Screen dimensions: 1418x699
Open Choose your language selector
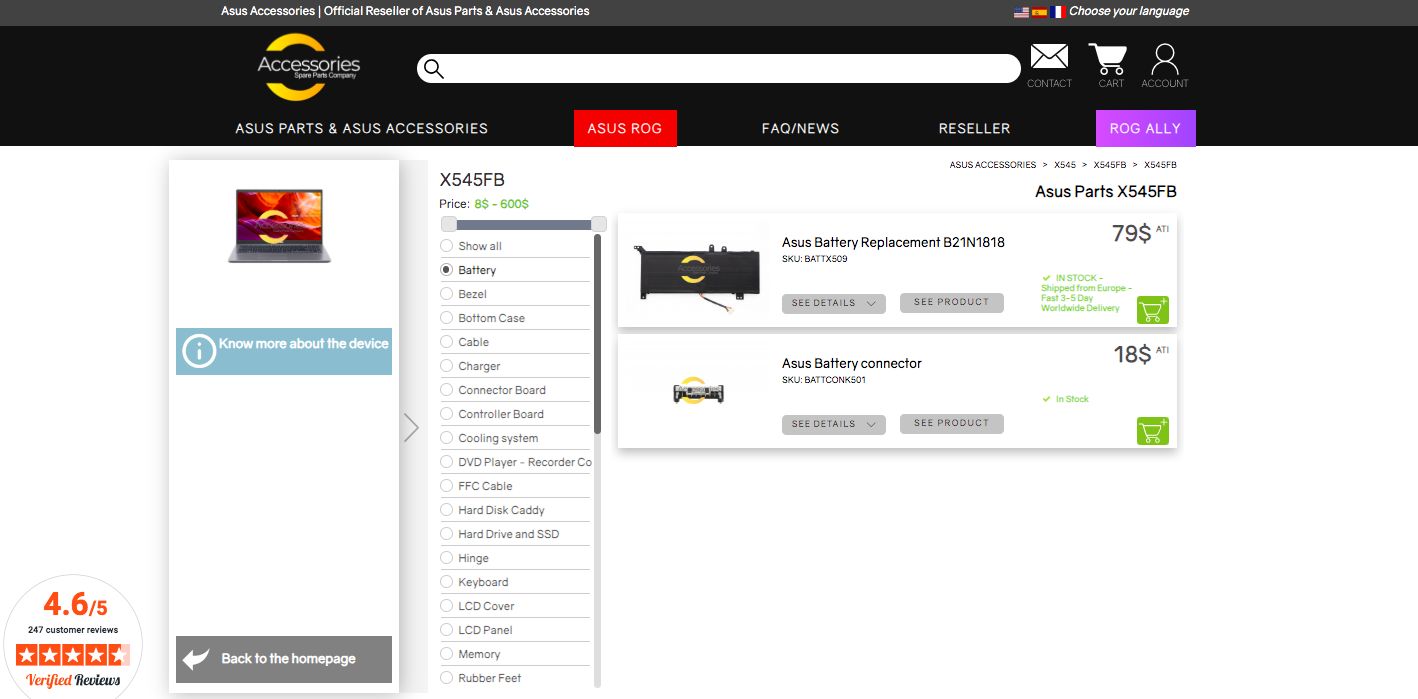coord(1128,12)
